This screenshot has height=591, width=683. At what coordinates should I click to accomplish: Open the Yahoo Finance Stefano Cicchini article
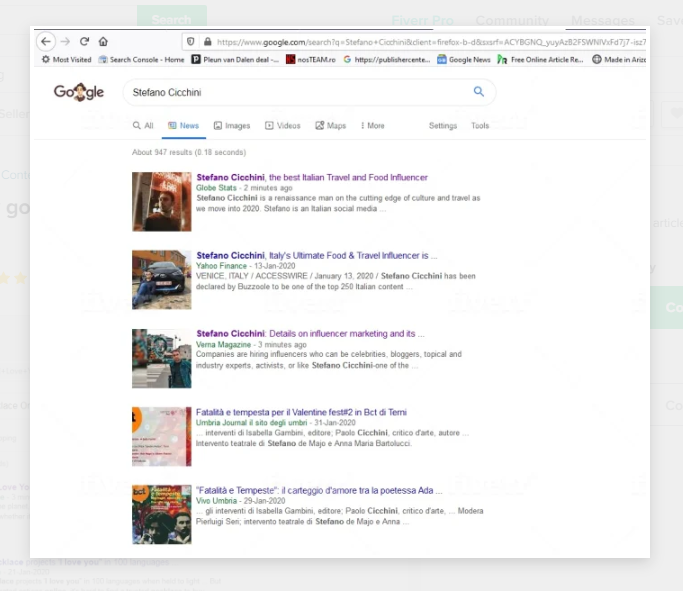[316, 255]
